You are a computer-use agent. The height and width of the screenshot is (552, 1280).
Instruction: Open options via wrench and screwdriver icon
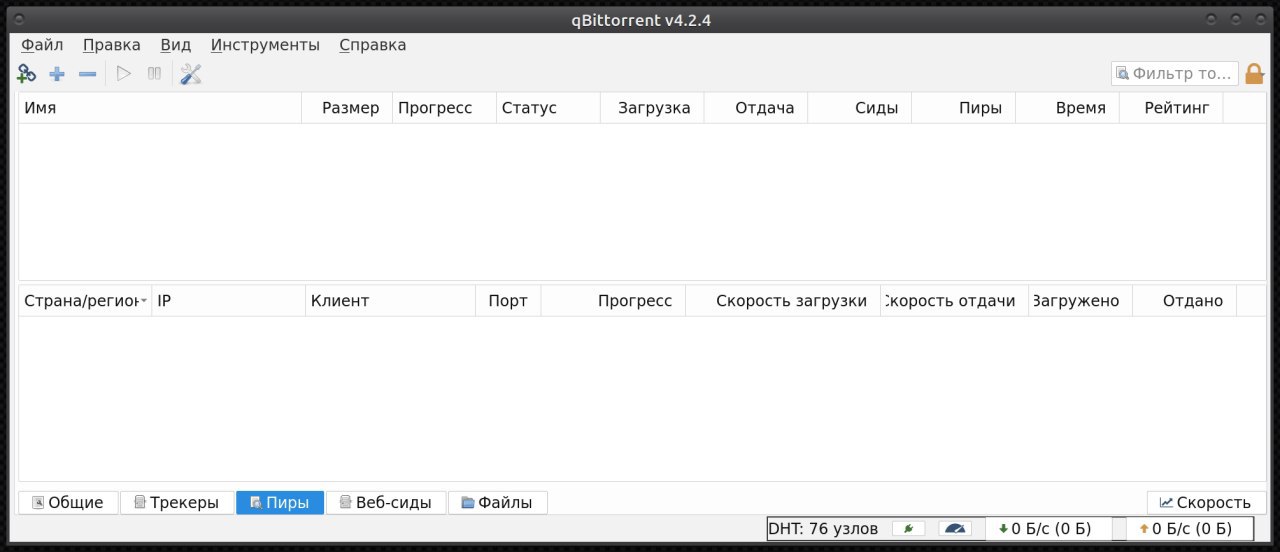(x=191, y=73)
